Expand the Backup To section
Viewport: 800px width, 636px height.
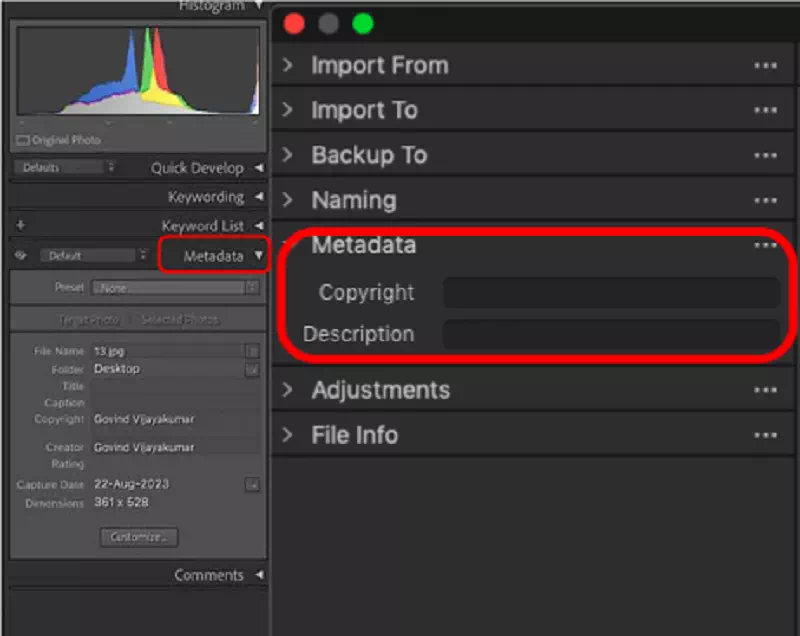click(288, 155)
